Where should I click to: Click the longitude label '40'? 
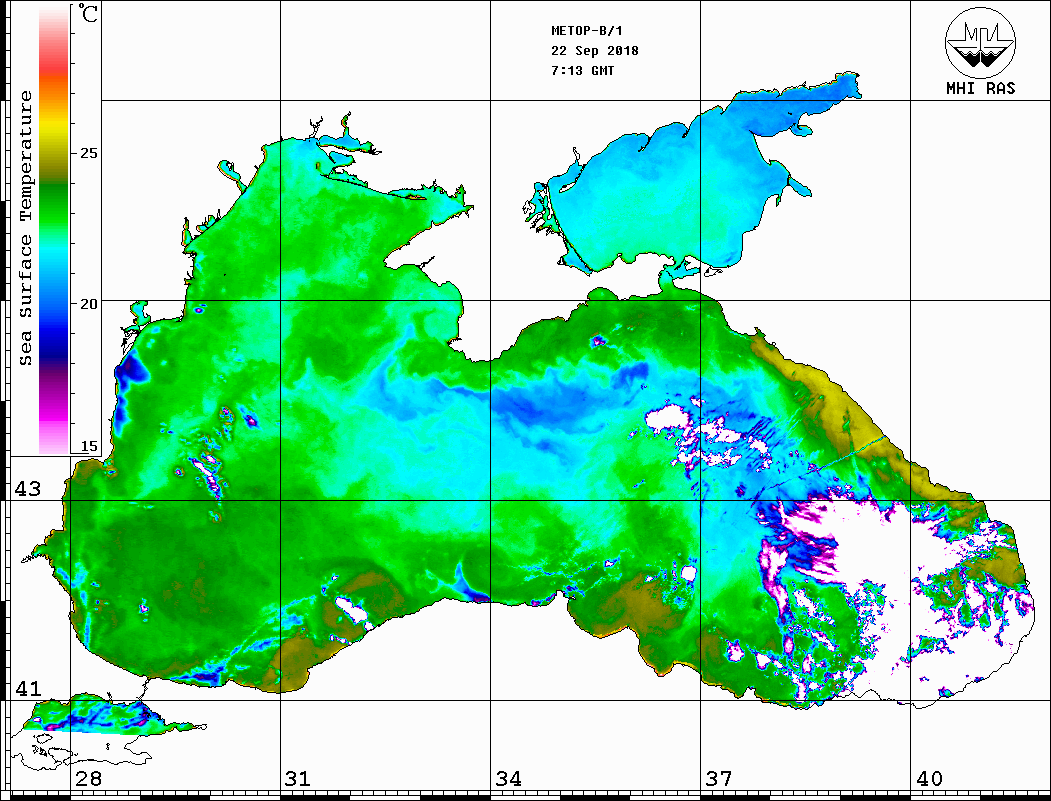[929, 779]
